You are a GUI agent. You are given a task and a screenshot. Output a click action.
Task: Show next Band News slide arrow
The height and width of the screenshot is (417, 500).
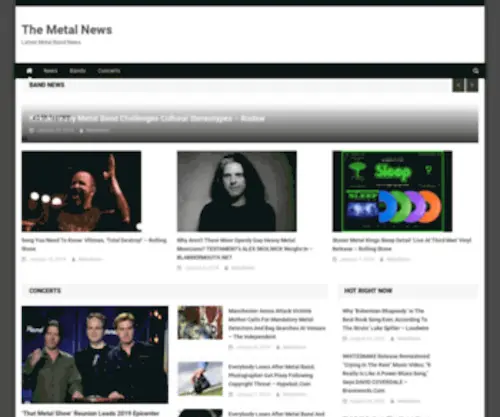[472, 85]
